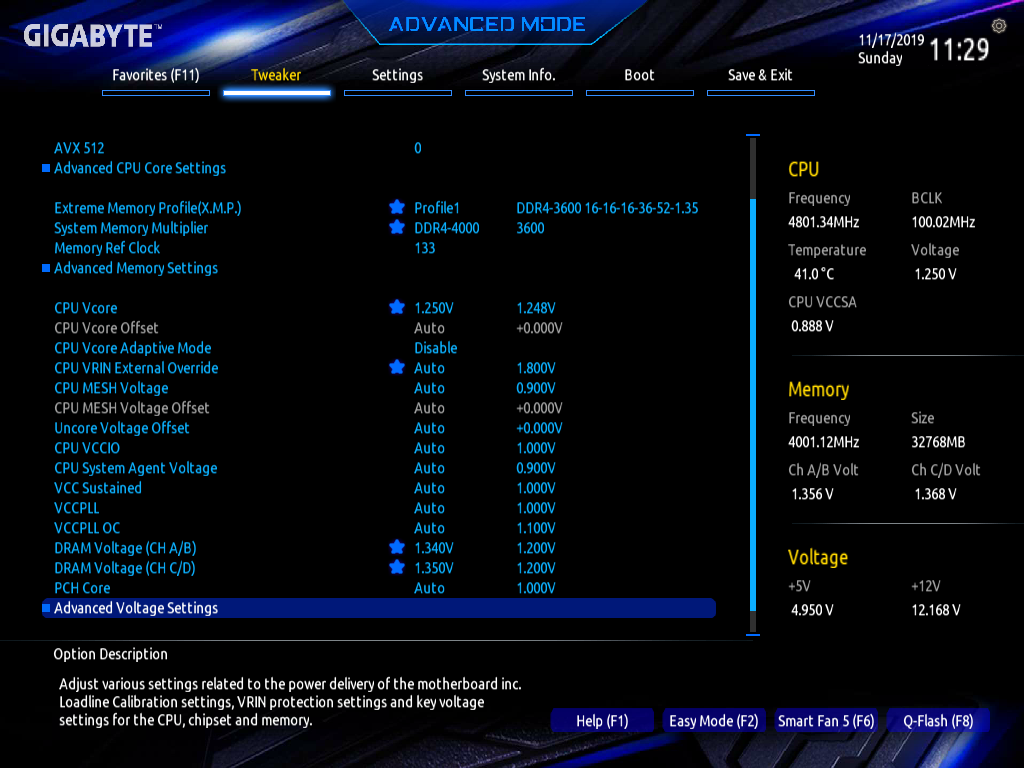This screenshot has height=768, width=1024.
Task: Click the square bullet beside Advanced Voltage Settings
Action: click(46, 608)
